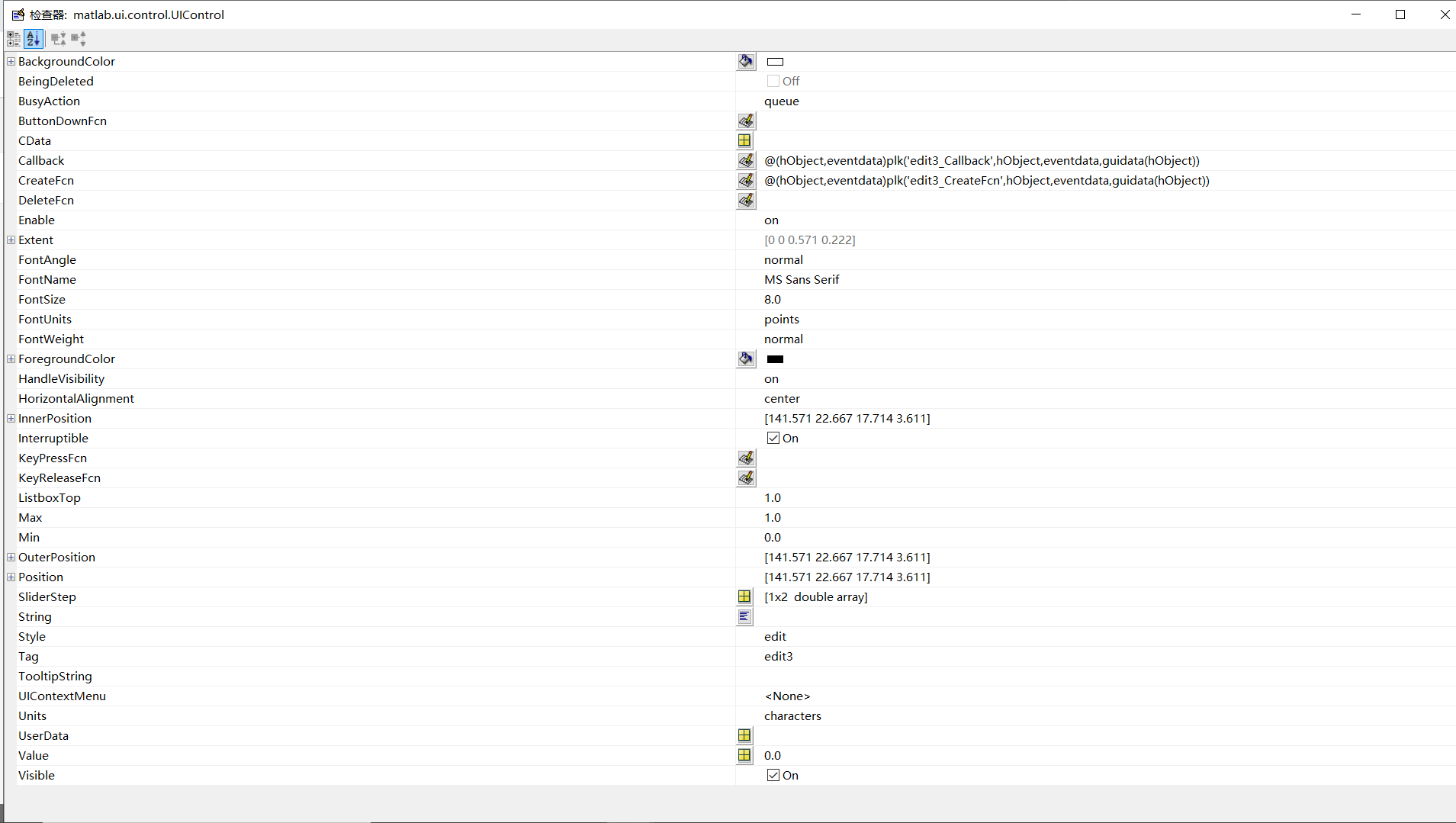
Task: Open CData array editor icon
Action: tap(744, 140)
